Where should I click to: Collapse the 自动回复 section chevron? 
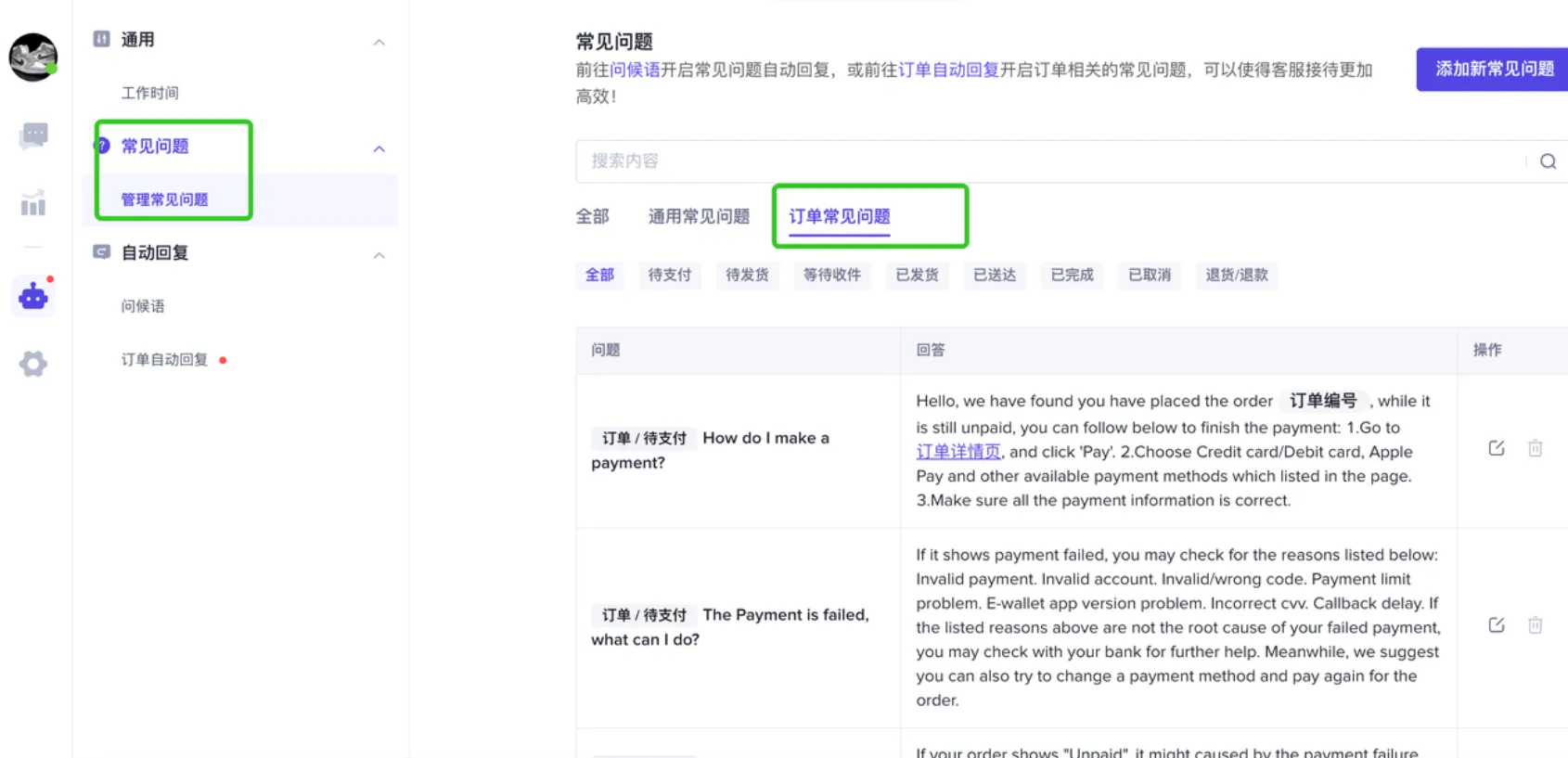(x=379, y=255)
